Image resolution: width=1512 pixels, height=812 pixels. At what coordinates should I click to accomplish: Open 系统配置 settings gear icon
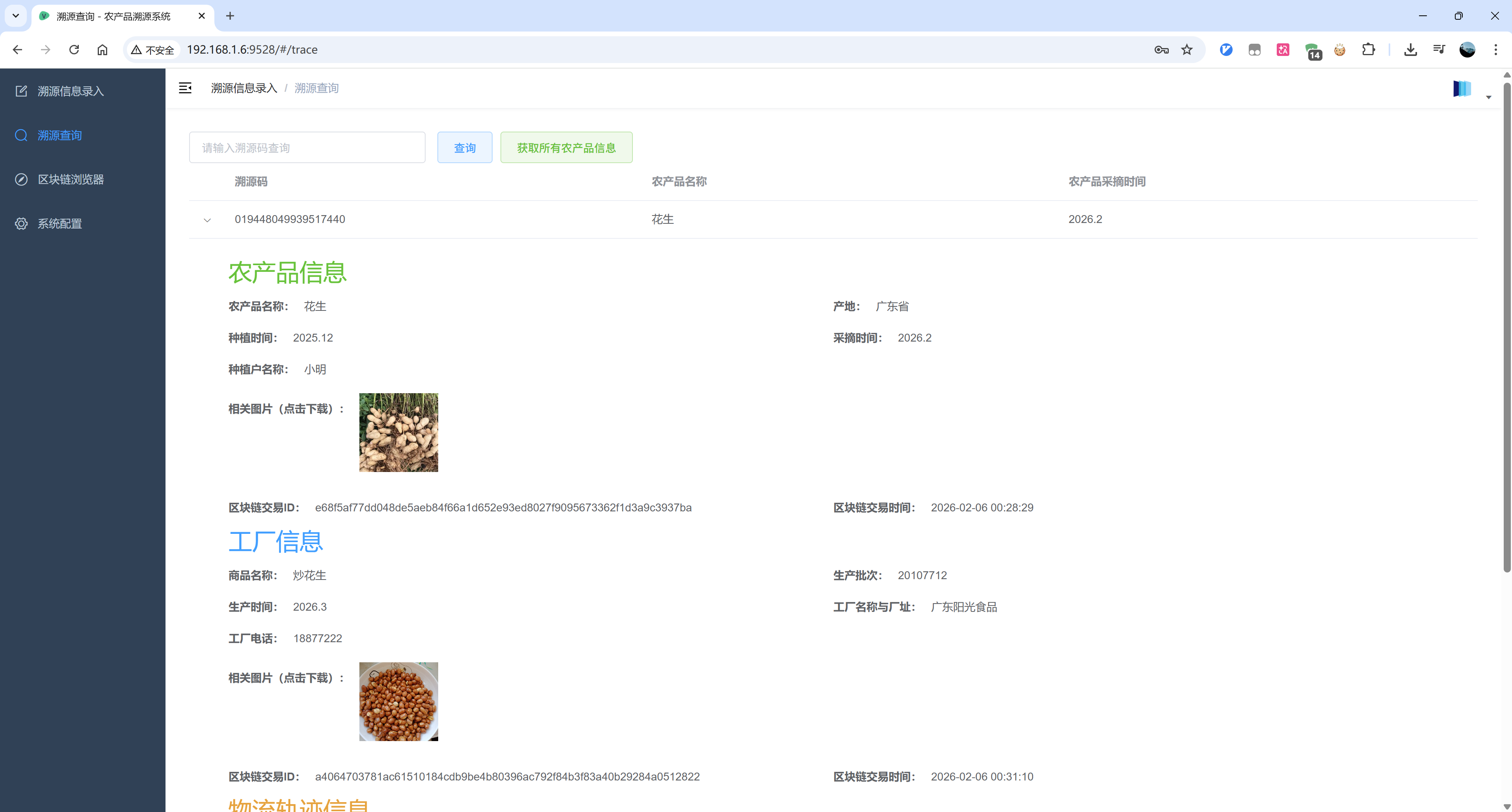tap(21, 223)
